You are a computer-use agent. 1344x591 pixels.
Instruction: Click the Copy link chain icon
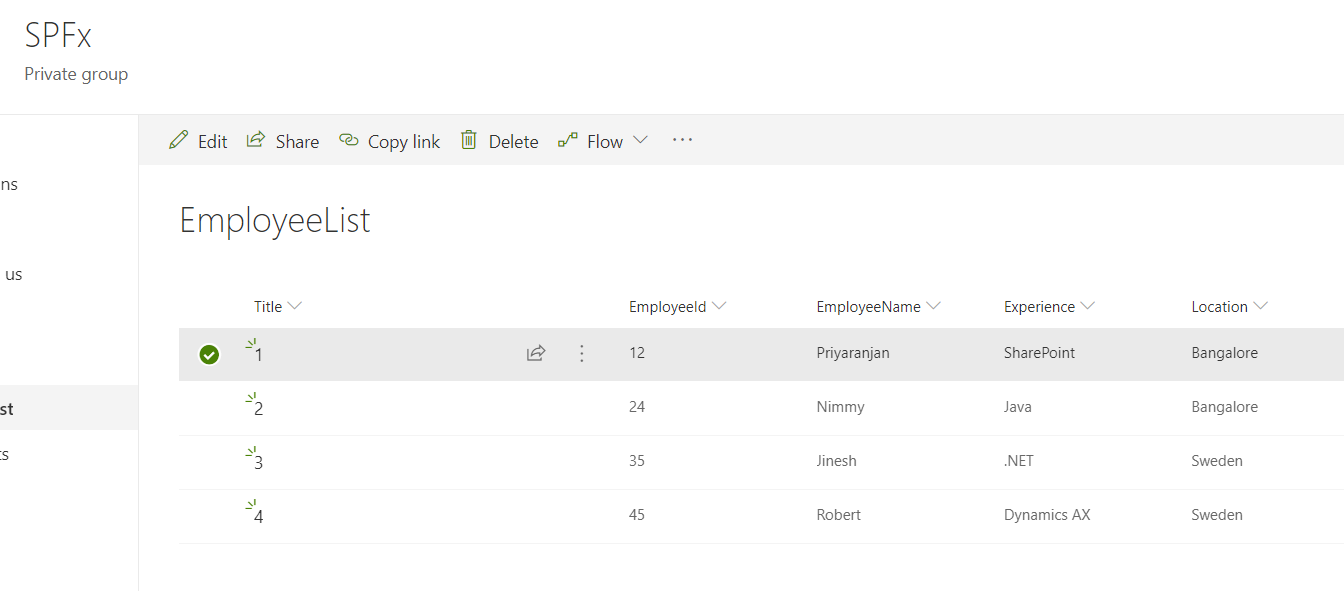click(348, 140)
